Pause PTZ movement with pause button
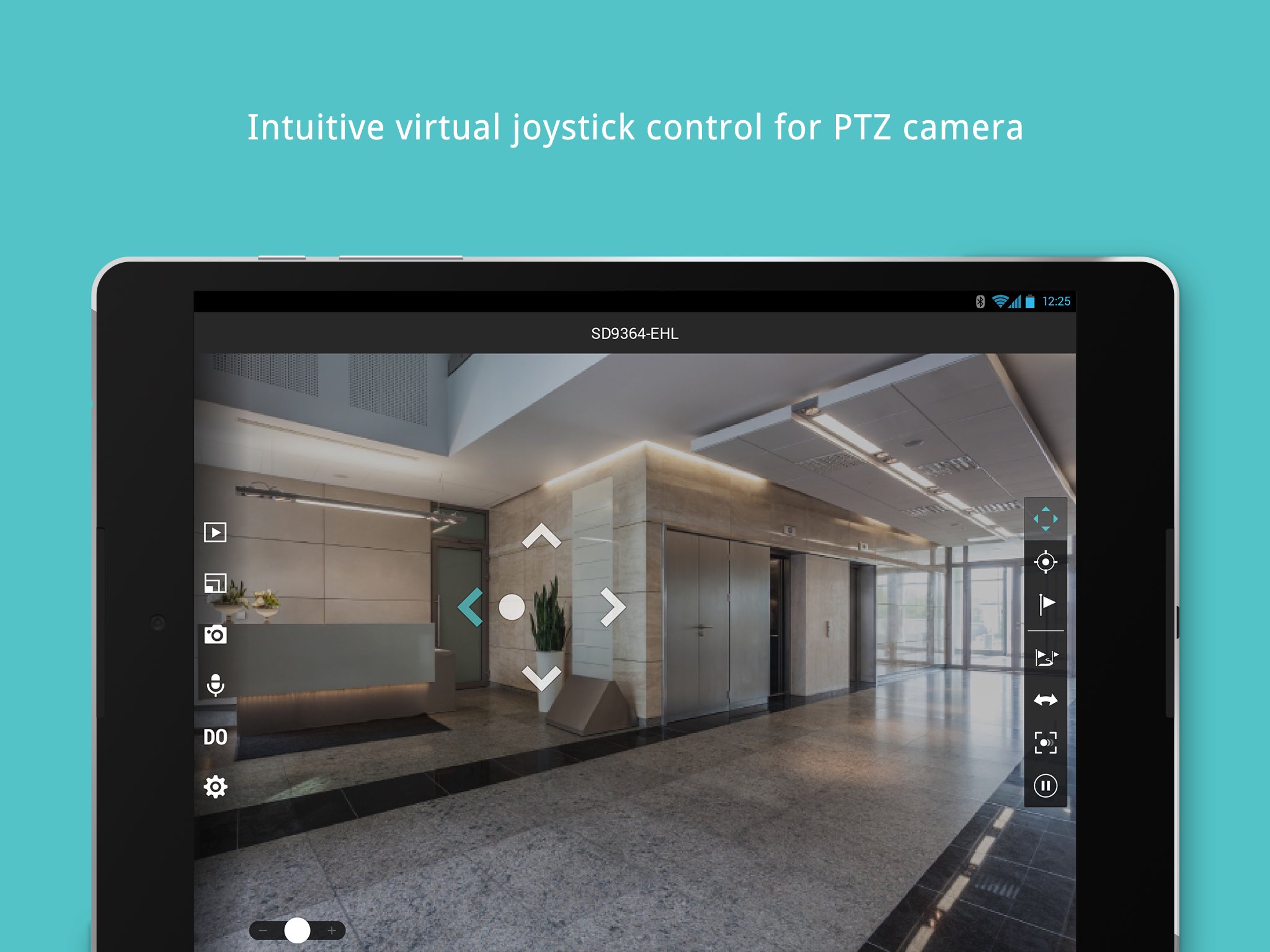Image resolution: width=1270 pixels, height=952 pixels. (1046, 786)
